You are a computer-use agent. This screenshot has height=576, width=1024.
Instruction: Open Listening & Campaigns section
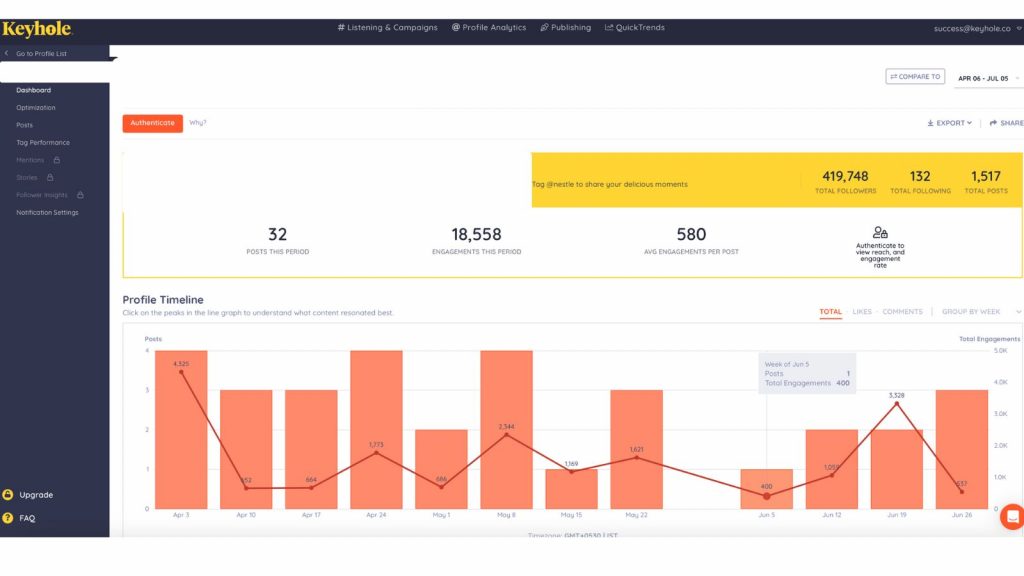387,27
